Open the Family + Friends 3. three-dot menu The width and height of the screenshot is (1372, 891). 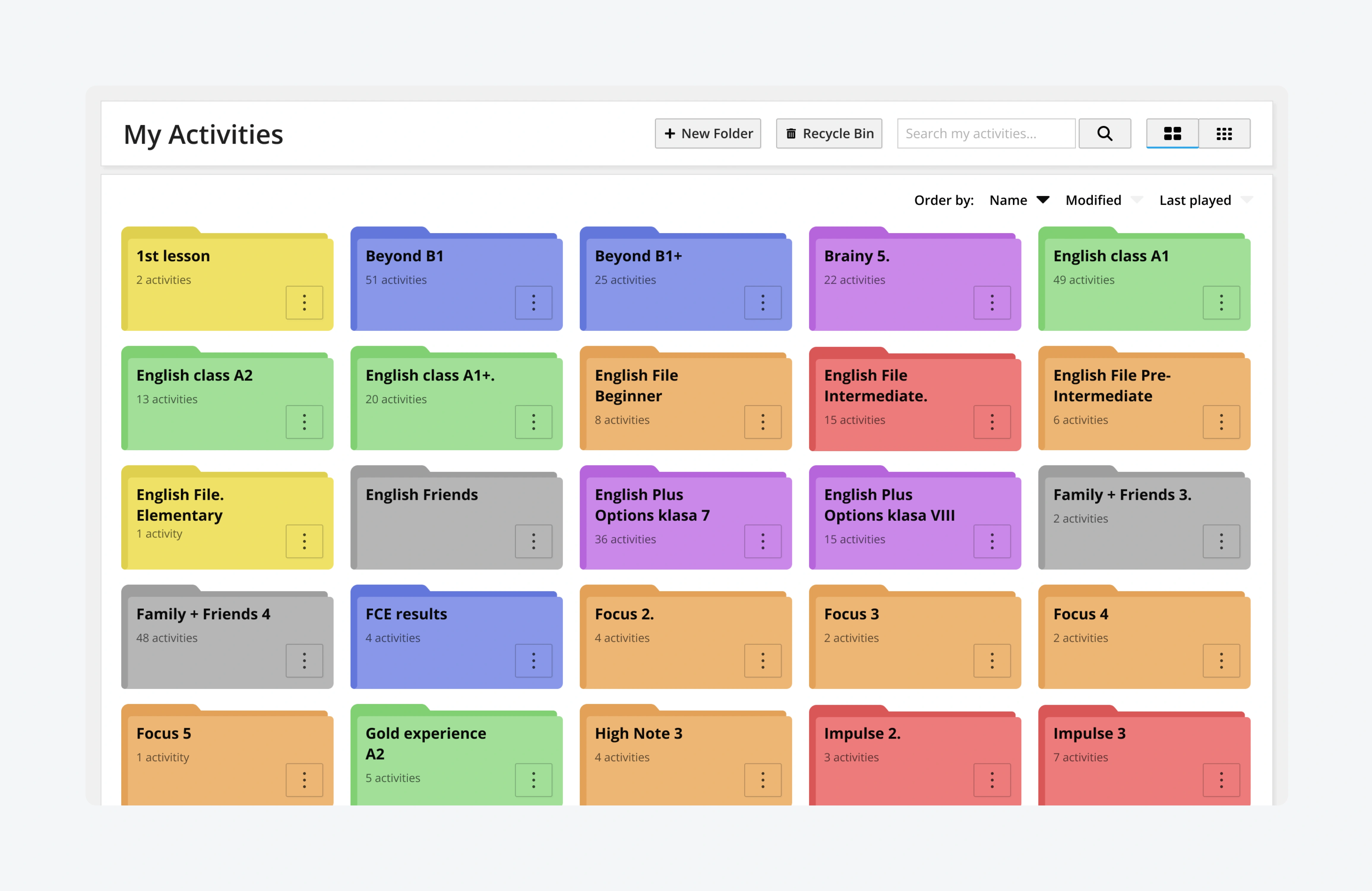[x=1221, y=541]
